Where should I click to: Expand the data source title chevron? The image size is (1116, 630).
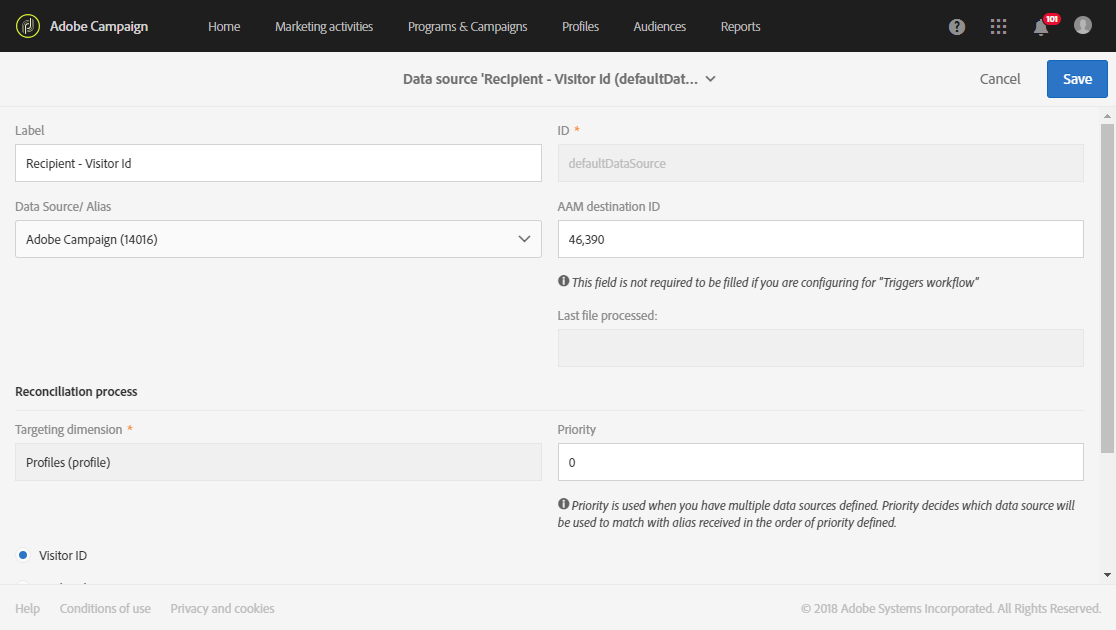click(710, 79)
